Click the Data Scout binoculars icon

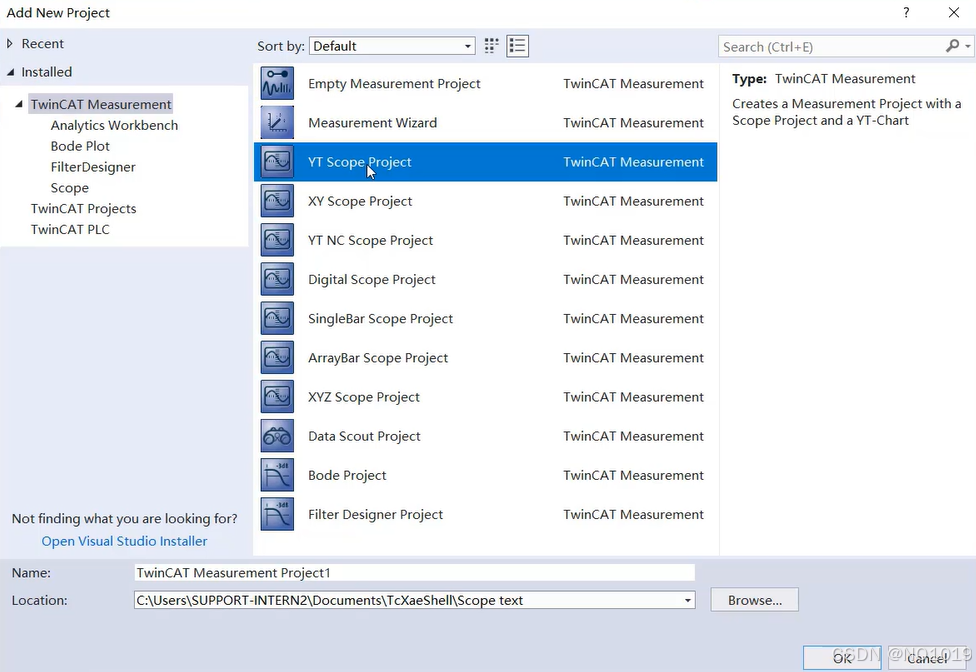click(x=277, y=436)
